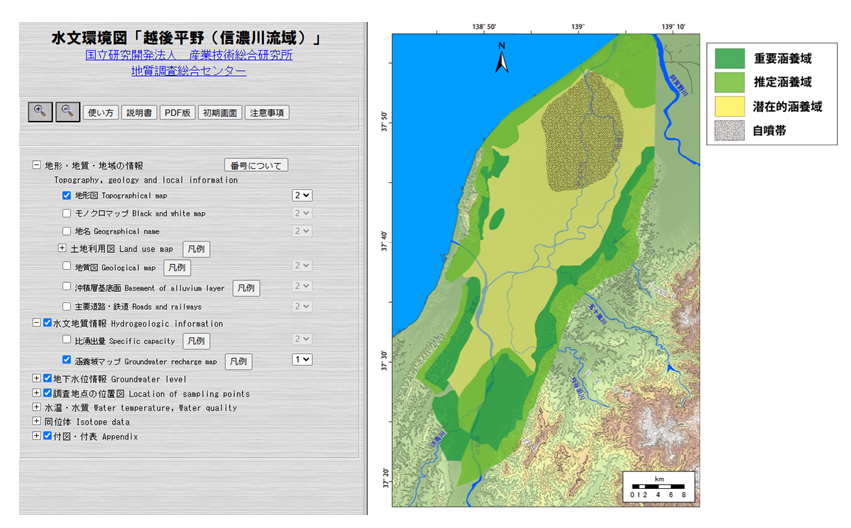The width and height of the screenshot is (851, 528).
Task: Click the km scale bar on map
Action: 659,487
